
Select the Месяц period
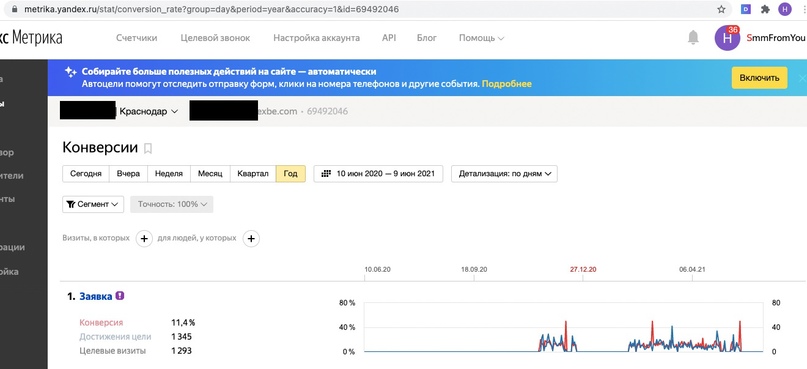click(x=210, y=173)
